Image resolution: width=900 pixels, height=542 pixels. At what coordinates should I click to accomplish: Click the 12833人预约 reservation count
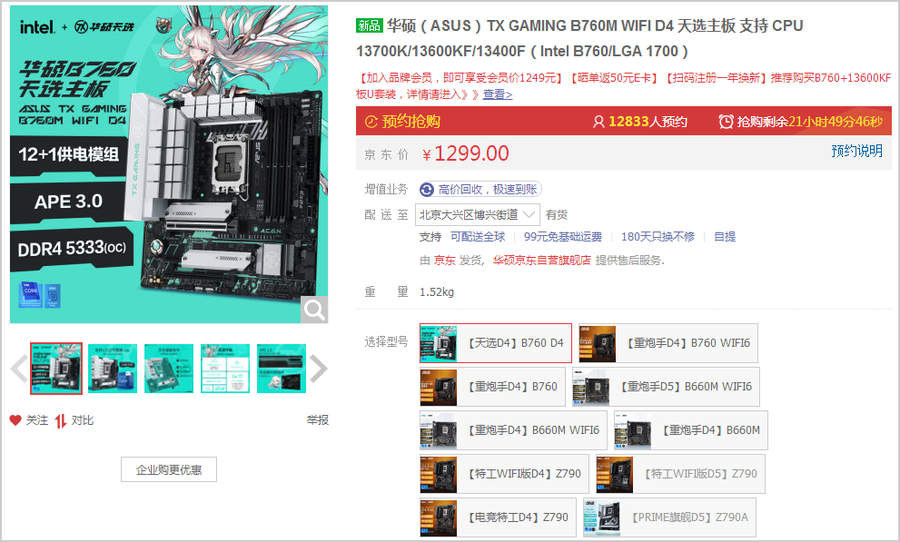[x=647, y=122]
